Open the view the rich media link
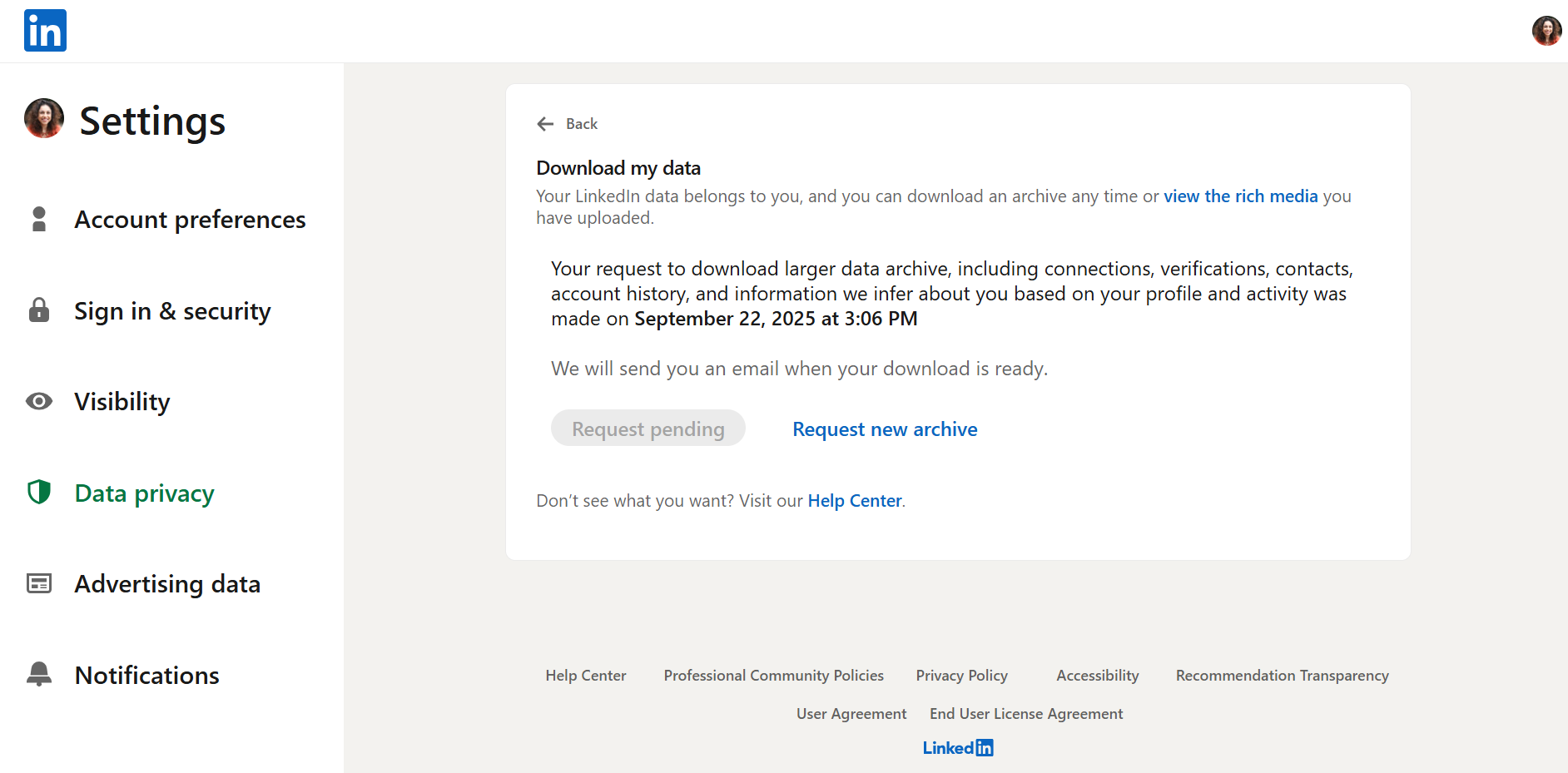Image resolution: width=1568 pixels, height=773 pixels. pyautogui.click(x=1241, y=196)
